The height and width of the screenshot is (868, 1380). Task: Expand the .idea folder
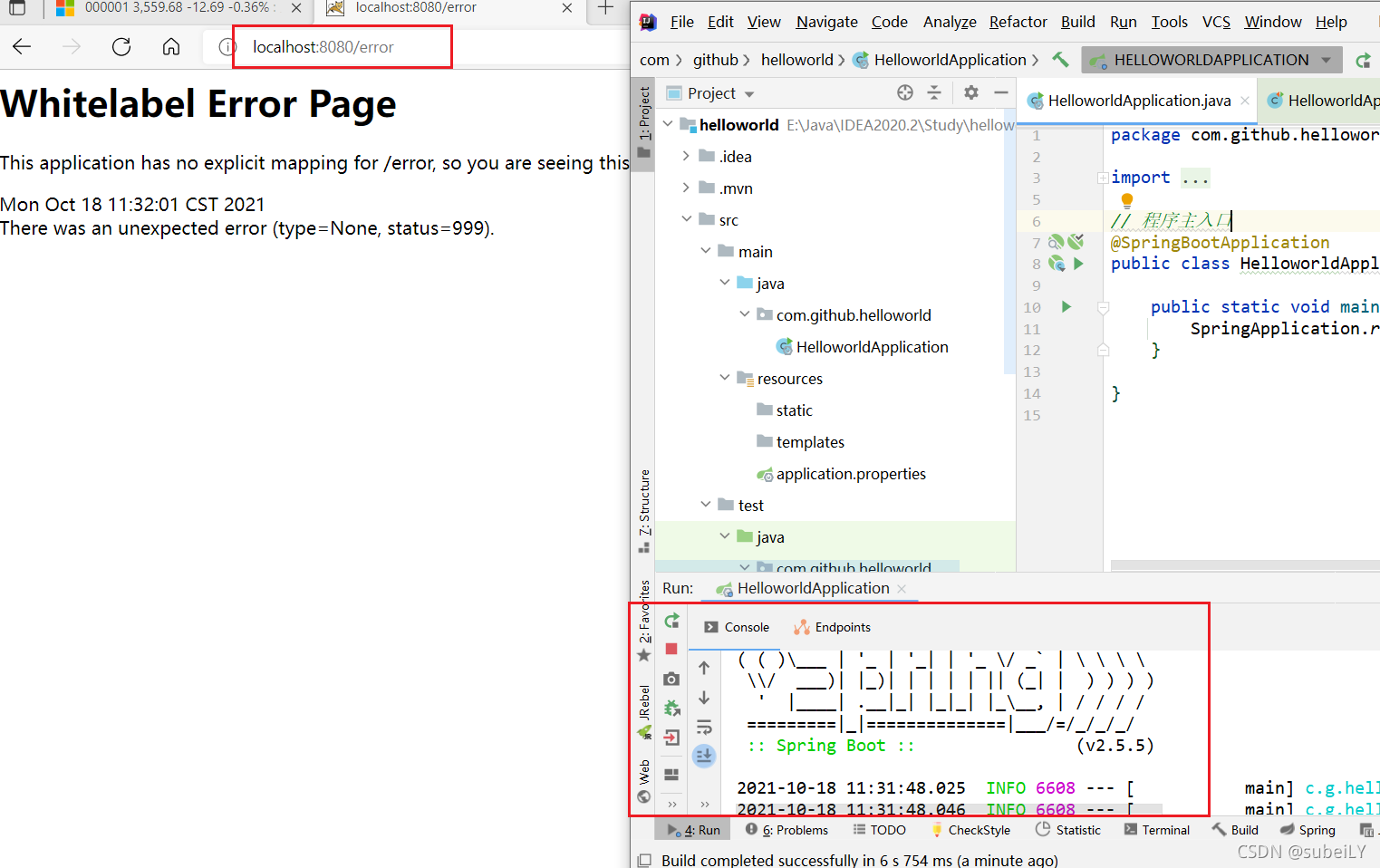(686, 156)
